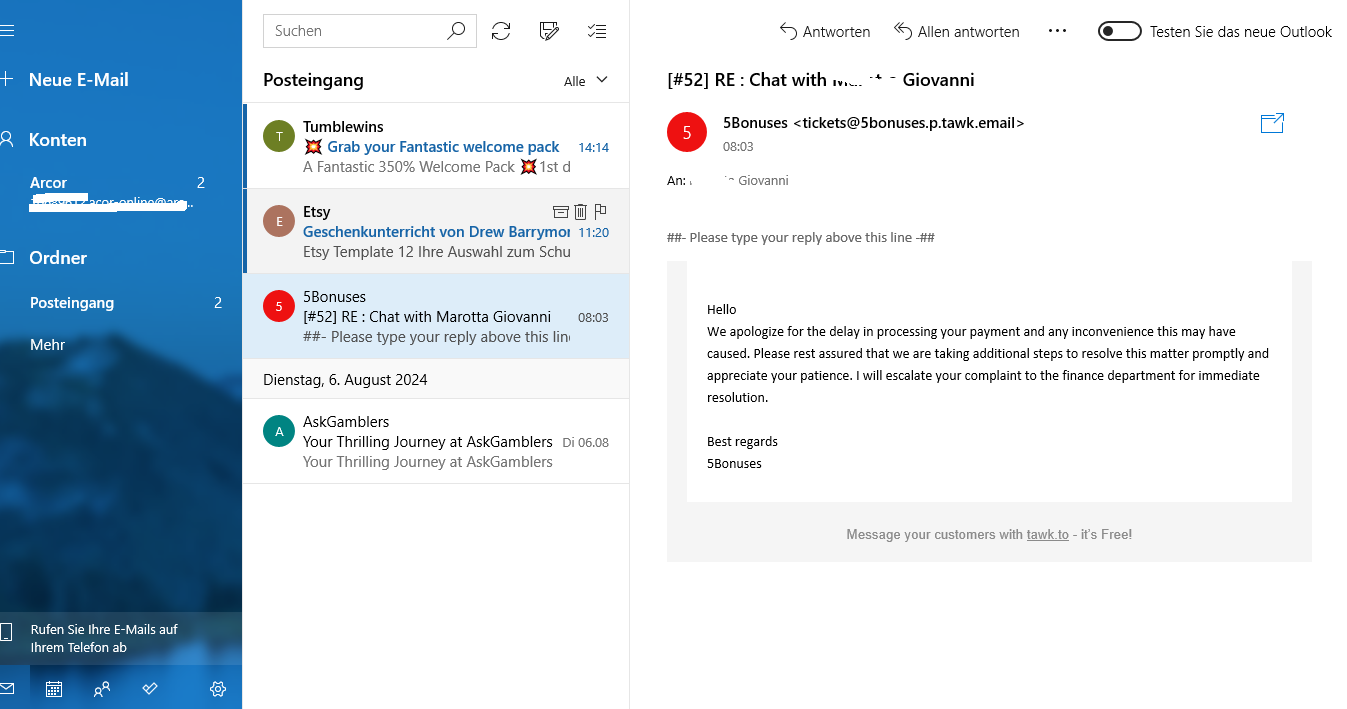Screen dimensions: 1347x709
Task: Open the tawk.to link
Action: click(1047, 534)
